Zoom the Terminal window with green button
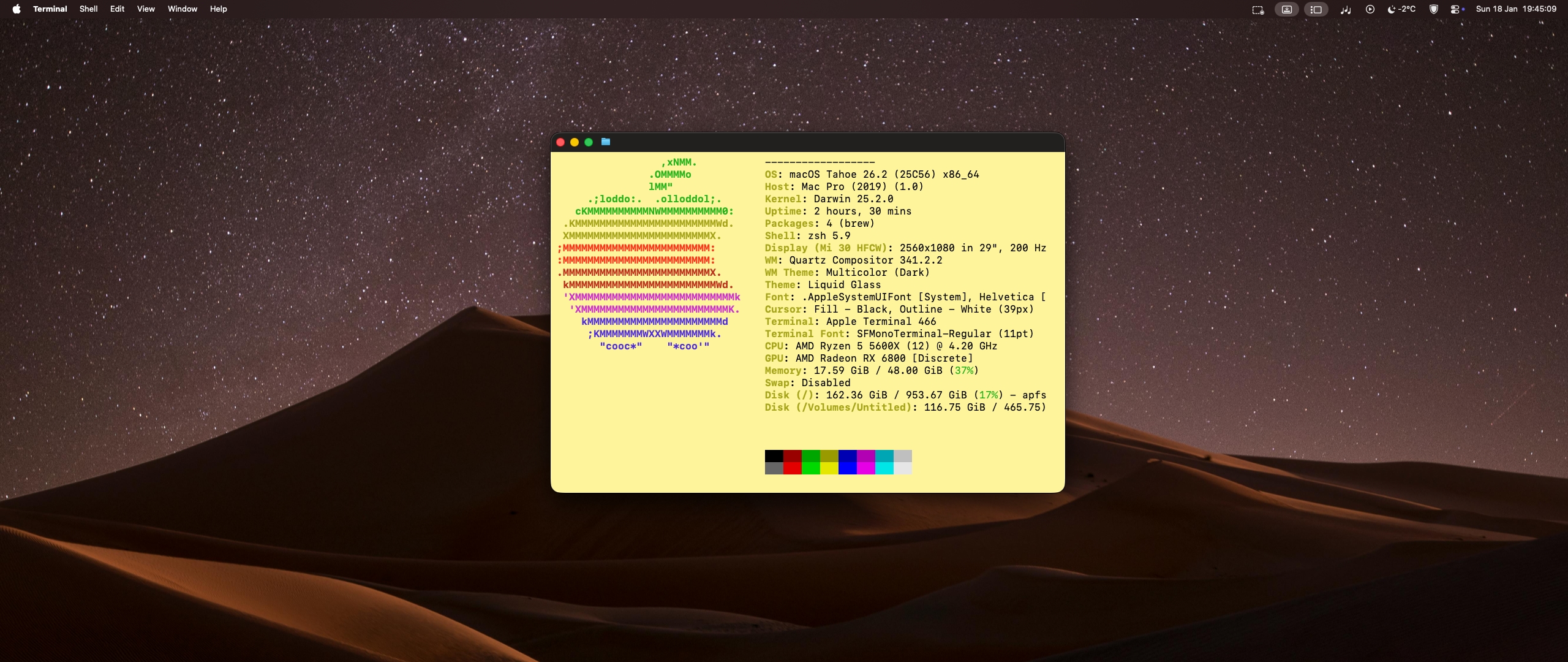1568x662 pixels. pyautogui.click(x=589, y=142)
